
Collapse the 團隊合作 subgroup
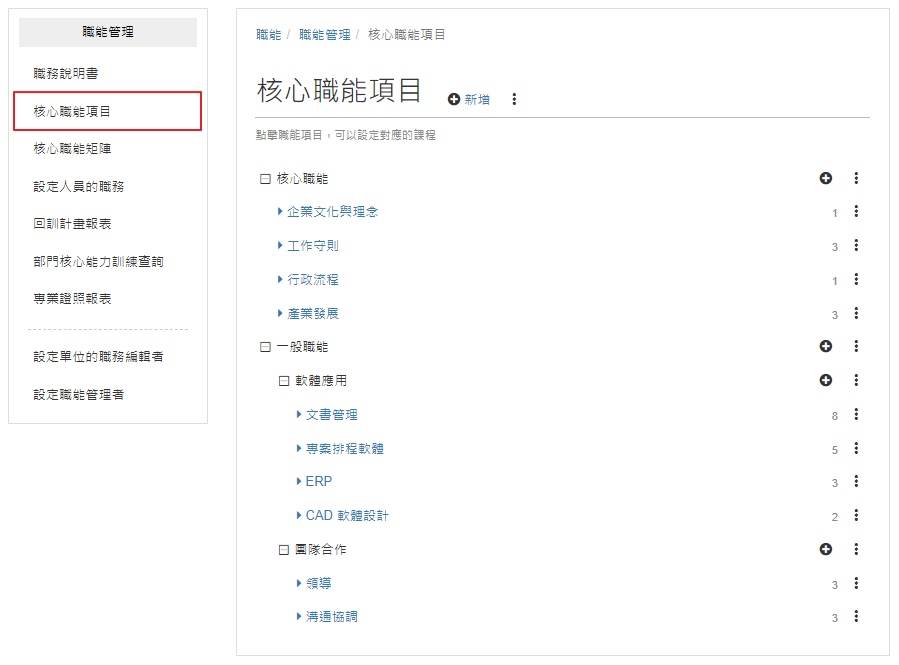point(284,550)
